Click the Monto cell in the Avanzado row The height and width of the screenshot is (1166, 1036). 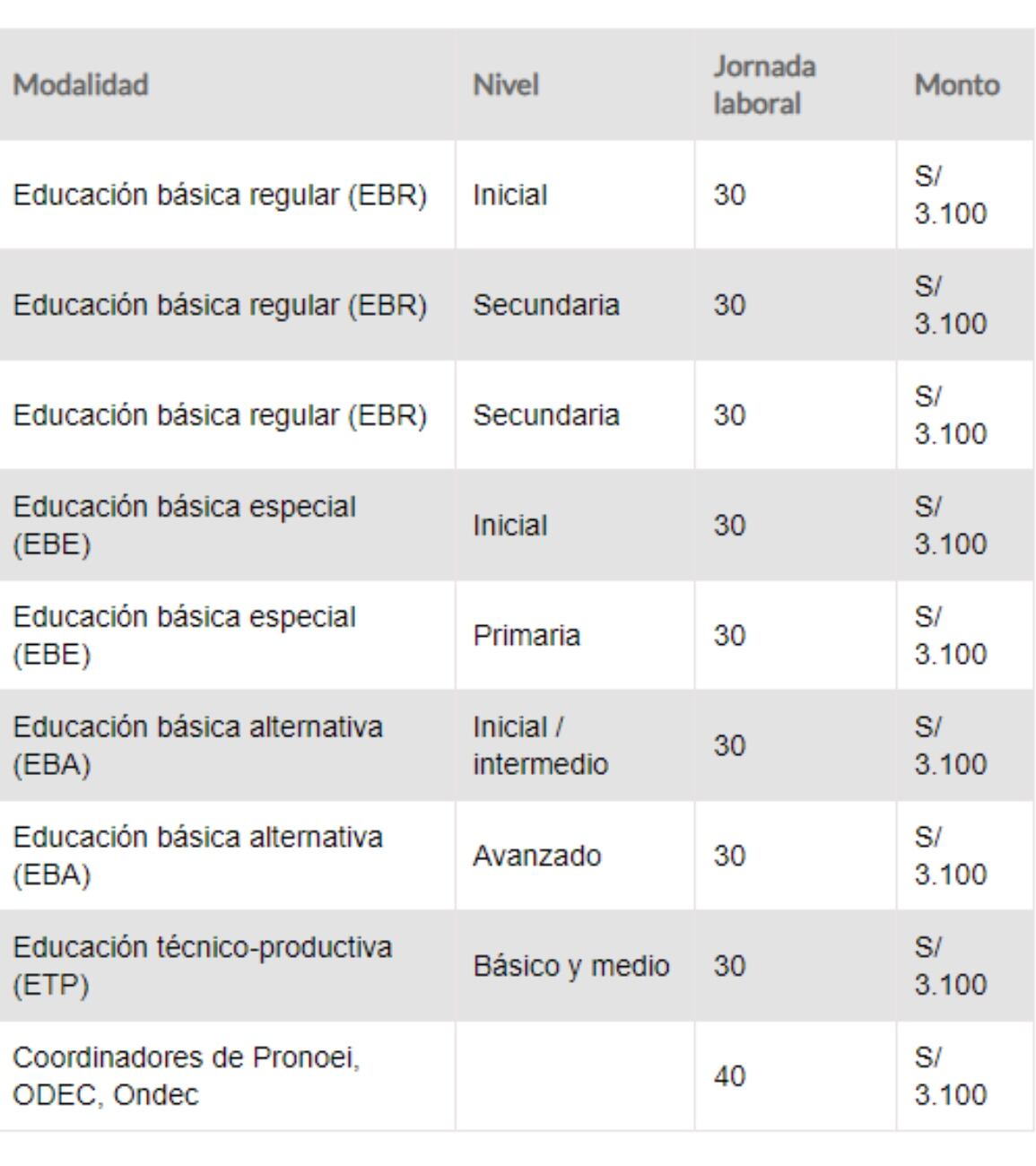(950, 856)
